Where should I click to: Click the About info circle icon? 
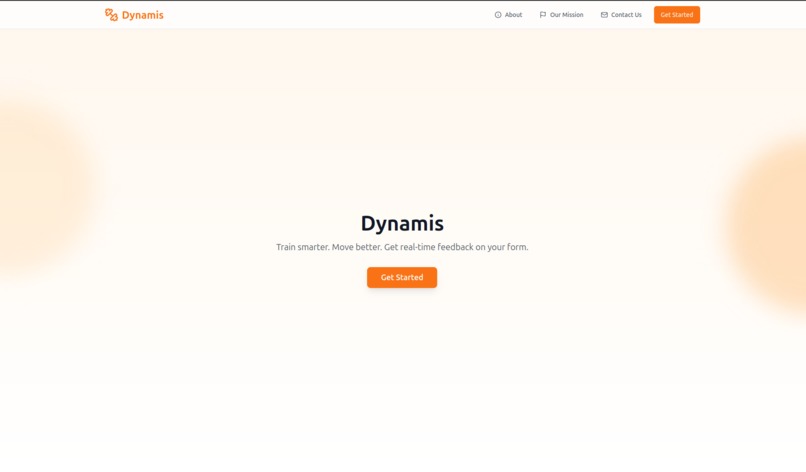coord(498,15)
